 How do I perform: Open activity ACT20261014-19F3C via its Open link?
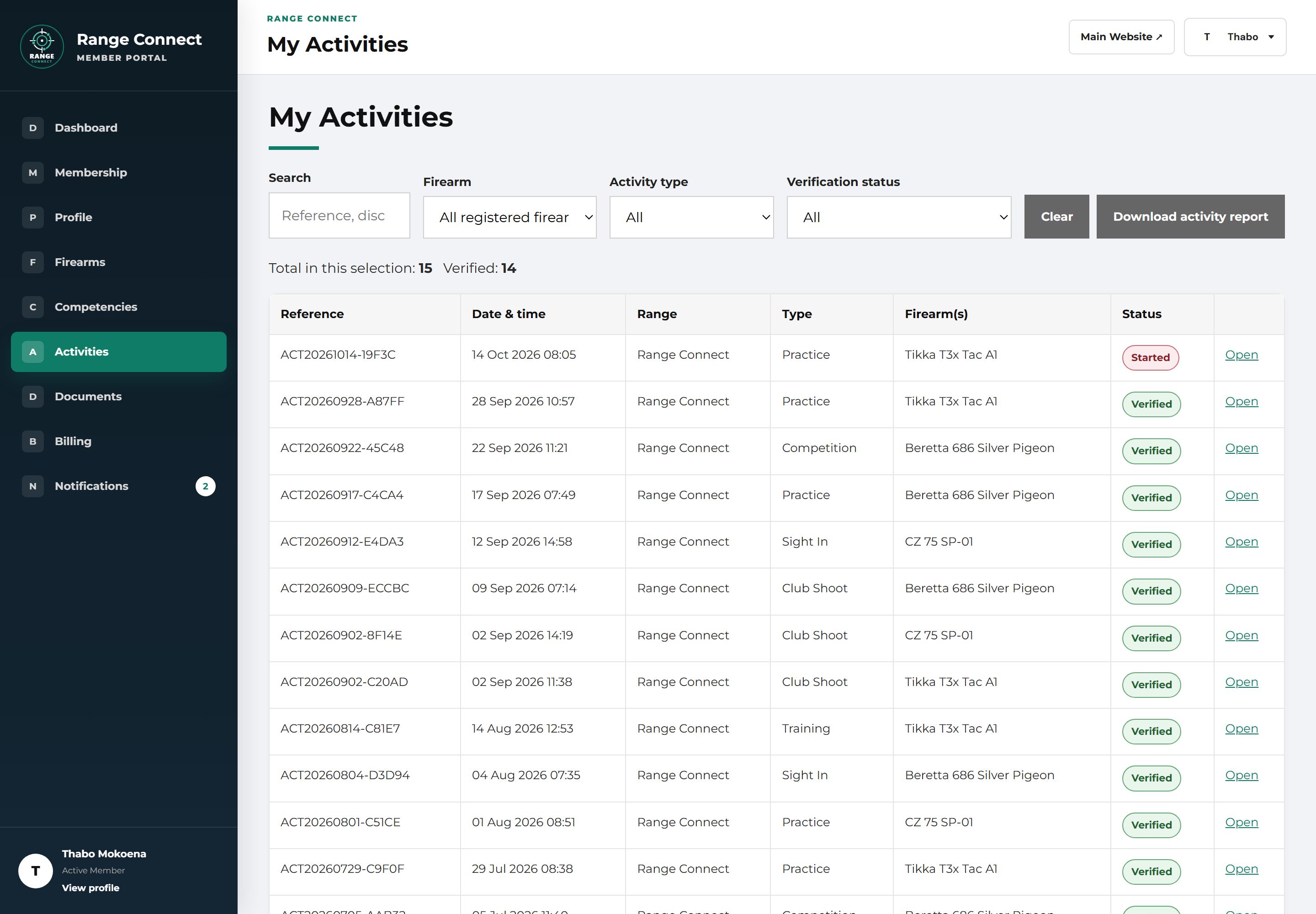coord(1241,355)
